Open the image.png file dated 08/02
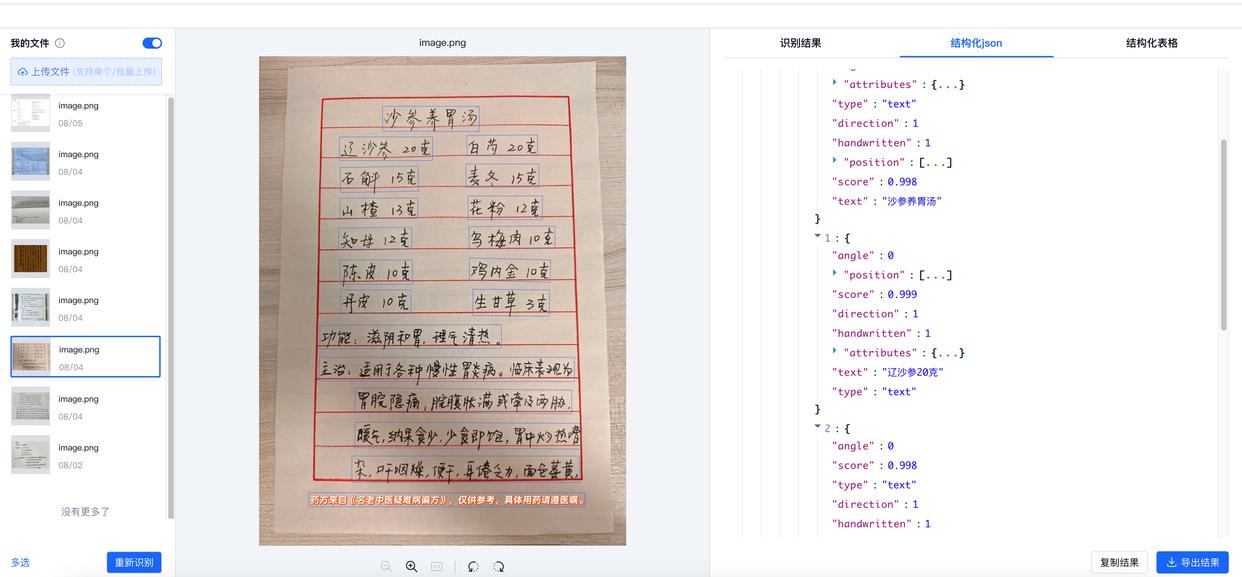 point(86,456)
